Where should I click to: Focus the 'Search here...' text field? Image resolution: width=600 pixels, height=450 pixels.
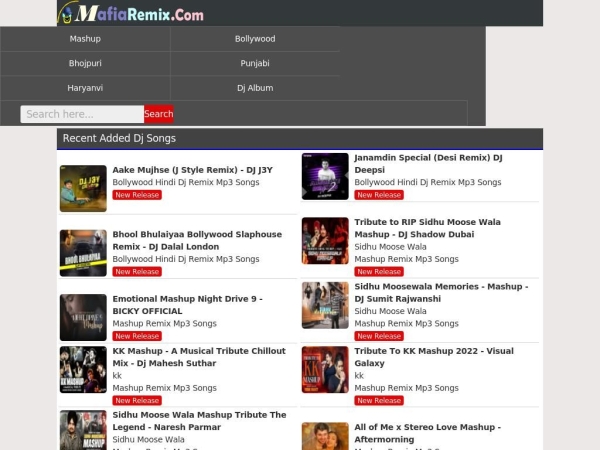82,114
